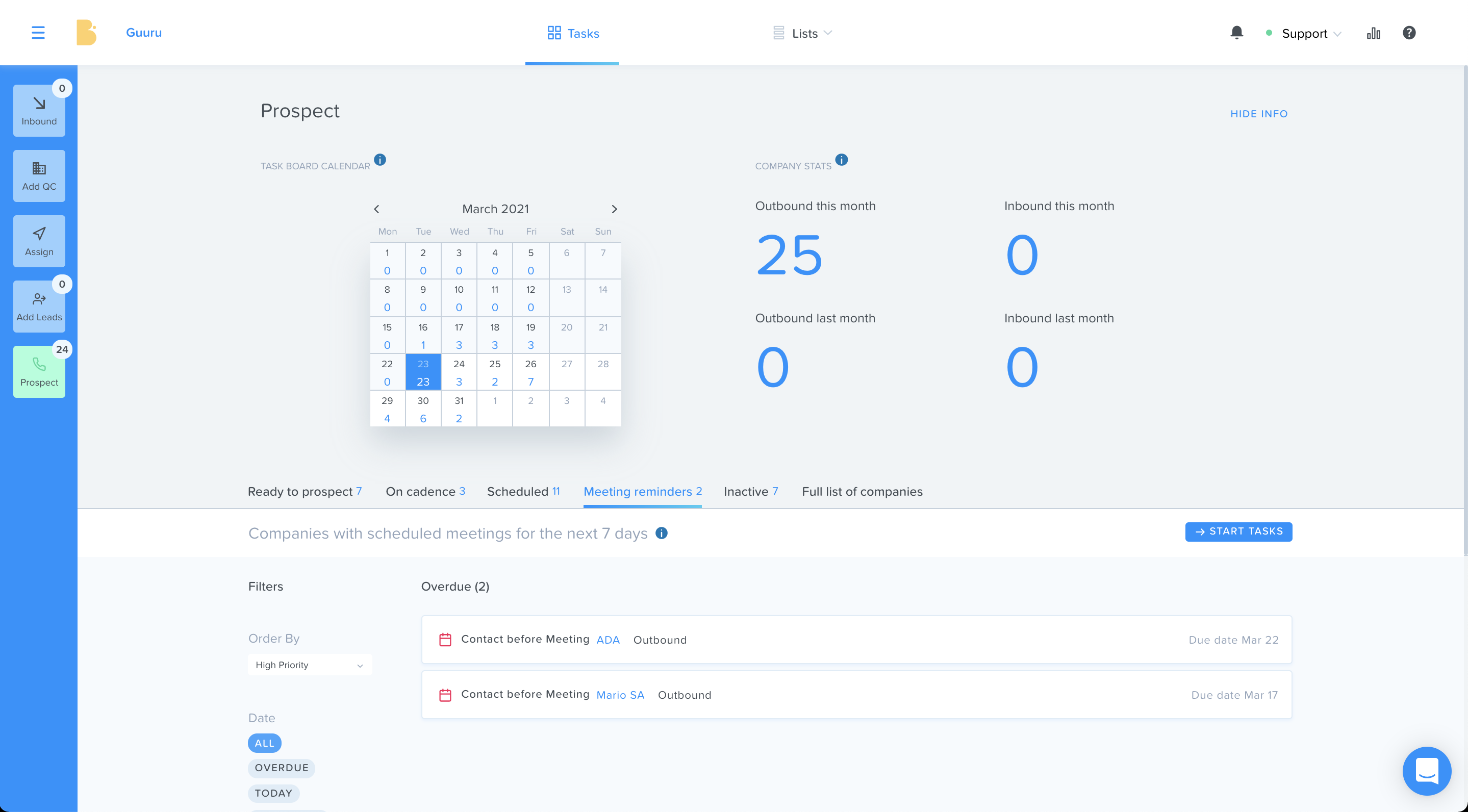Open the Scheduled tab

pyautogui.click(x=523, y=492)
